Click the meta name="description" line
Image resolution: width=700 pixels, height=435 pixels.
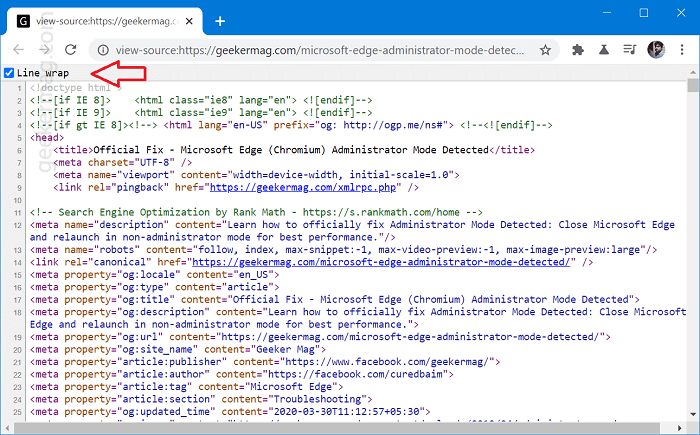[x=352, y=231]
